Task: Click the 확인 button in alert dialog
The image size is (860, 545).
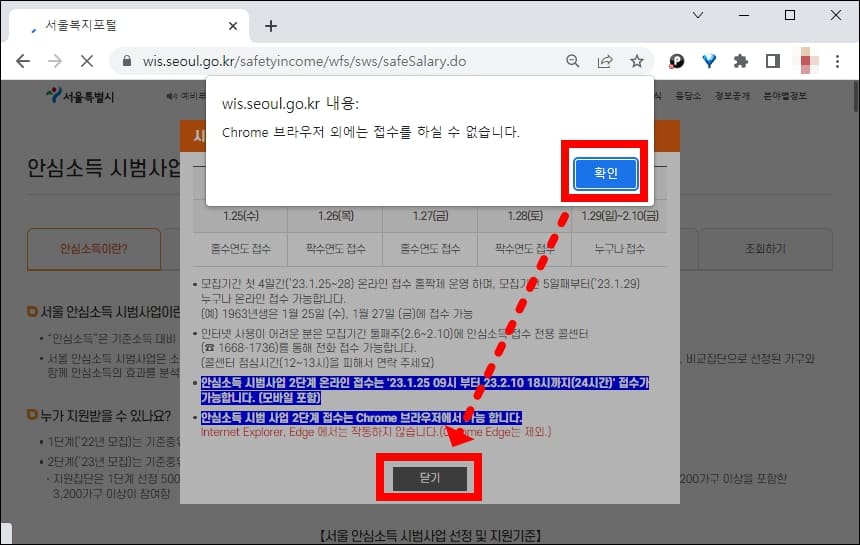Action: [606, 173]
